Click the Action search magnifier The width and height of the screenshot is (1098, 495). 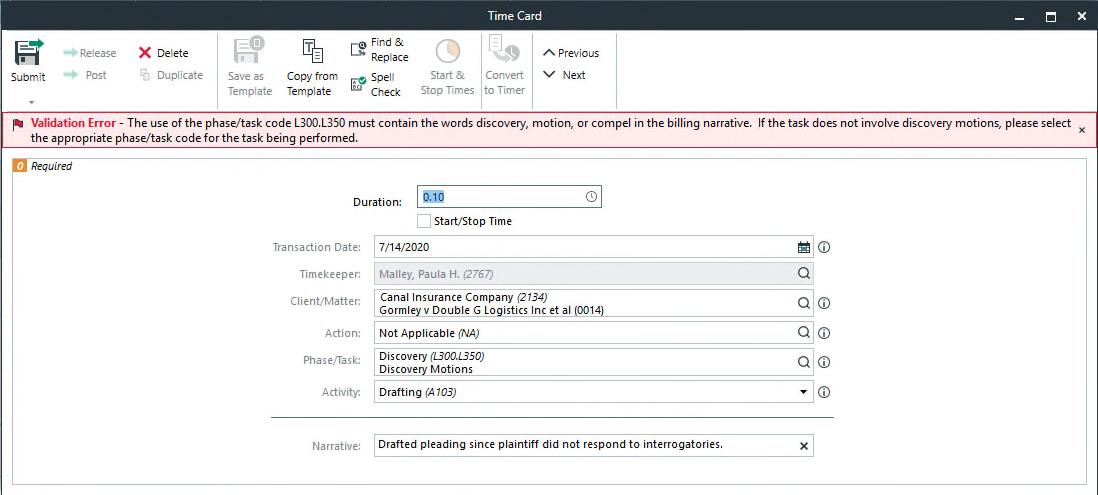[804, 333]
